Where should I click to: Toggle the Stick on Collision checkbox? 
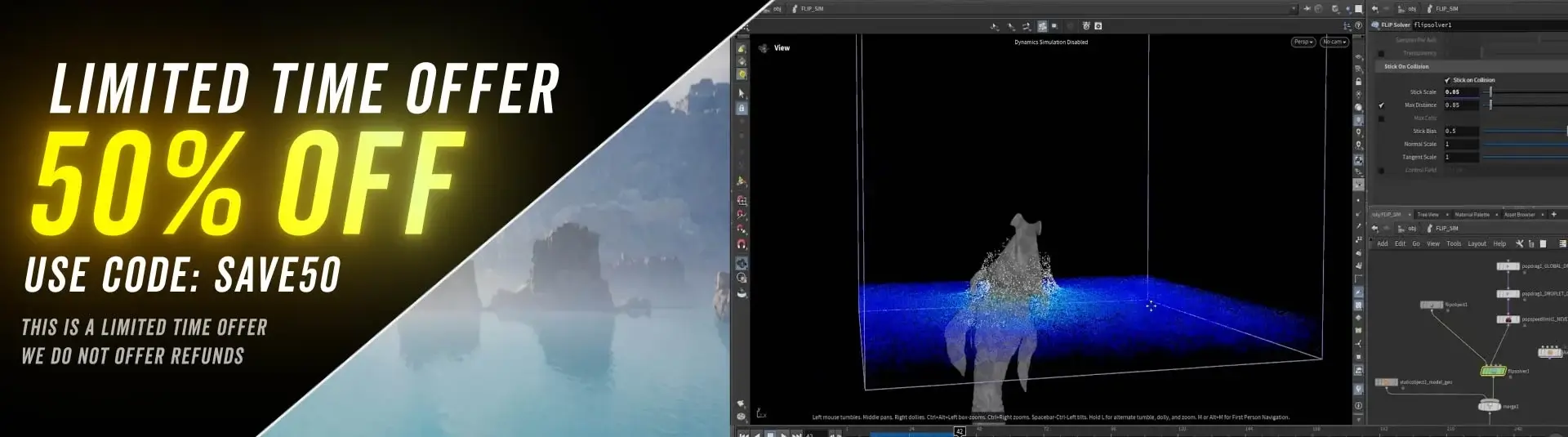(x=1448, y=80)
